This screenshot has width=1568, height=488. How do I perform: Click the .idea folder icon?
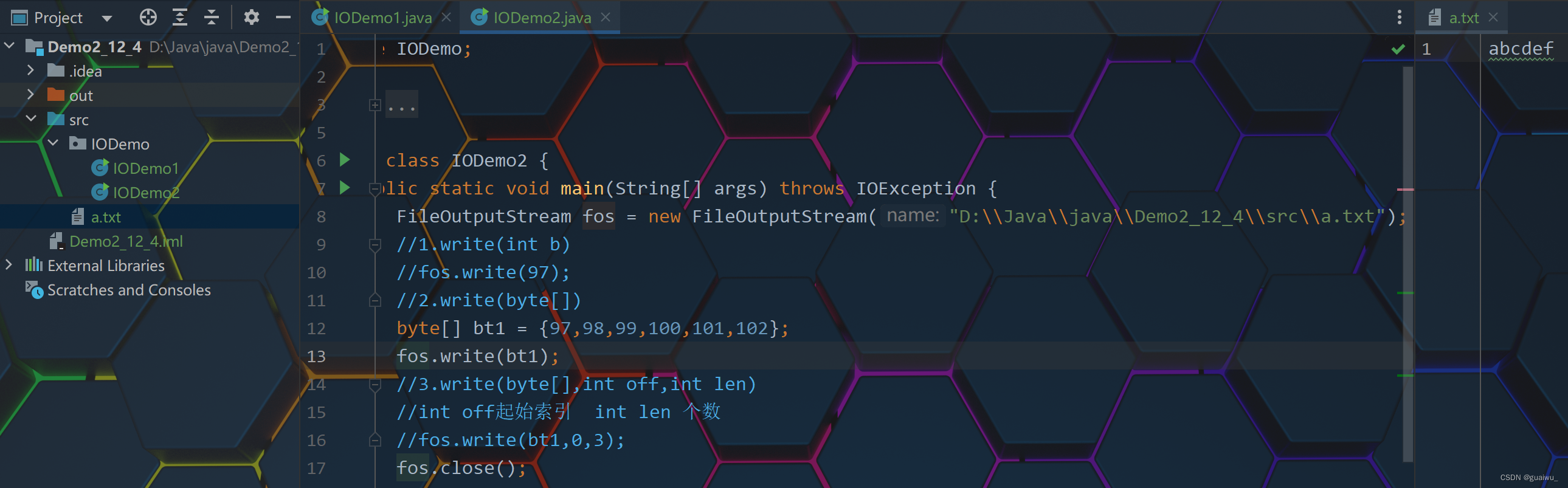(x=56, y=70)
